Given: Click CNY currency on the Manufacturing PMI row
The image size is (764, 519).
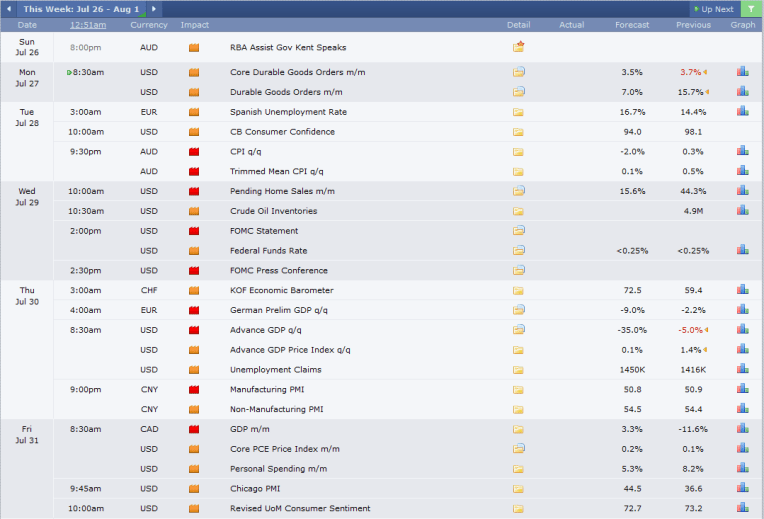Looking at the screenshot, I should point(149,389).
